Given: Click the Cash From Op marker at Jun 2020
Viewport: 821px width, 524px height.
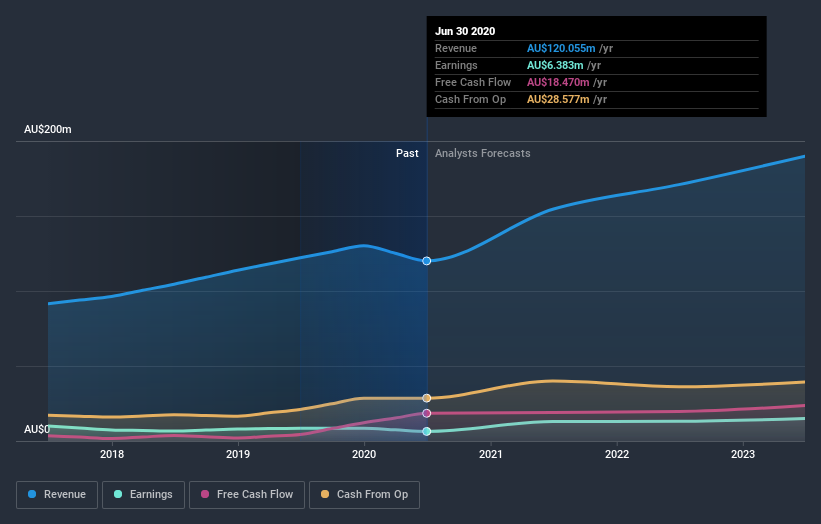Looking at the screenshot, I should tap(427, 398).
